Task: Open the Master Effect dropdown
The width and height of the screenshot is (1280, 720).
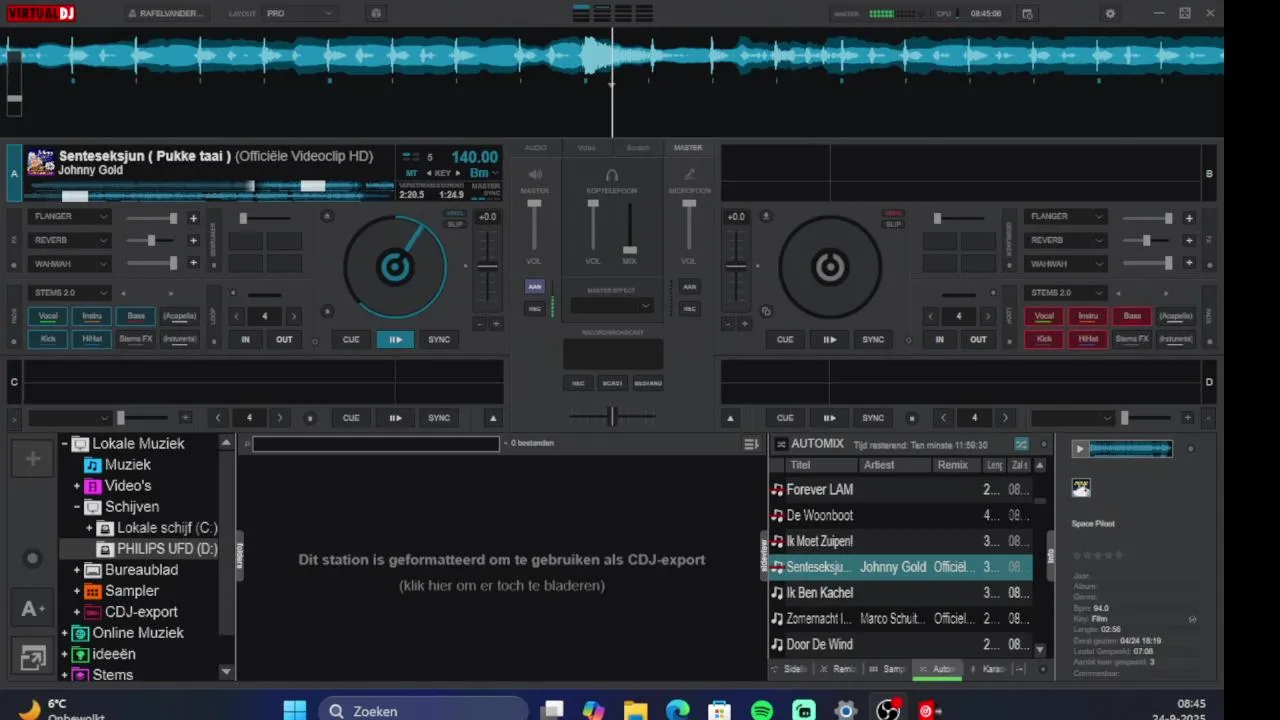Action: pos(612,306)
